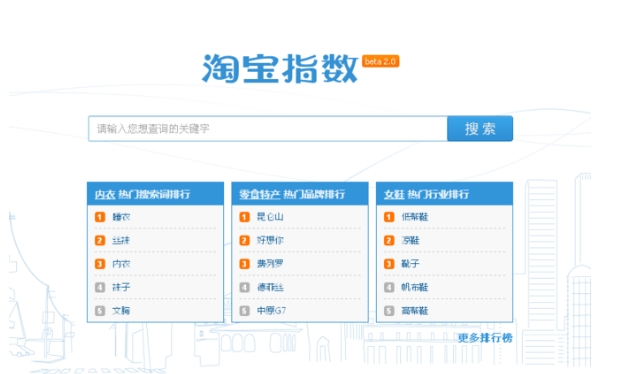This screenshot has height=374, width=625.
Task: Select 袜子 in the search term ranking
Action: pos(121,287)
